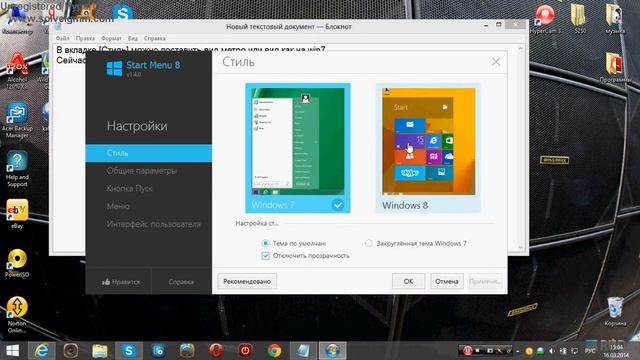Open Google Chrome from taskbar
This screenshot has width=640, height=360.
click(x=275, y=351)
